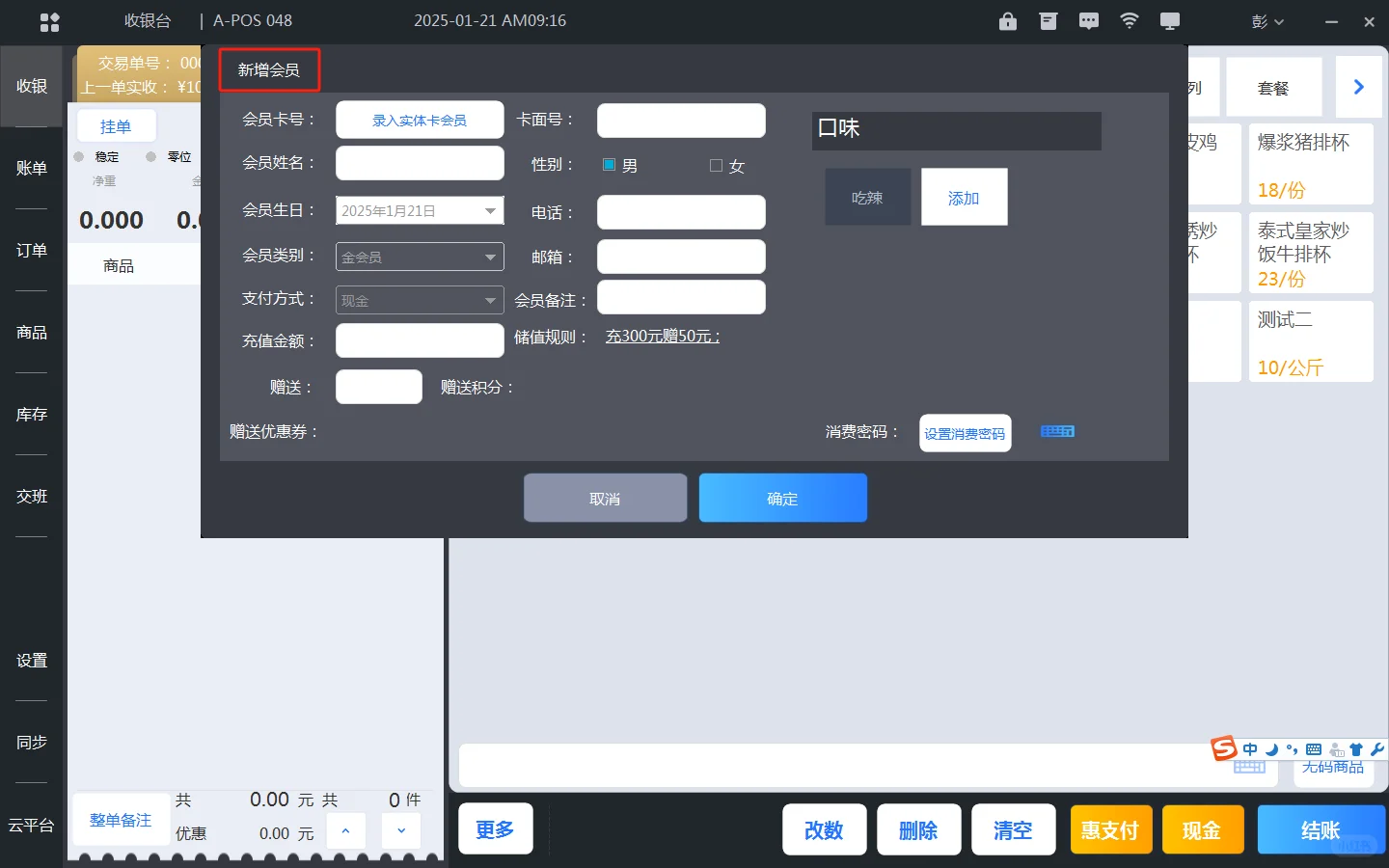Click the keyboard icon next to 设置消费密码
The width and height of the screenshot is (1389, 868).
tap(1057, 432)
